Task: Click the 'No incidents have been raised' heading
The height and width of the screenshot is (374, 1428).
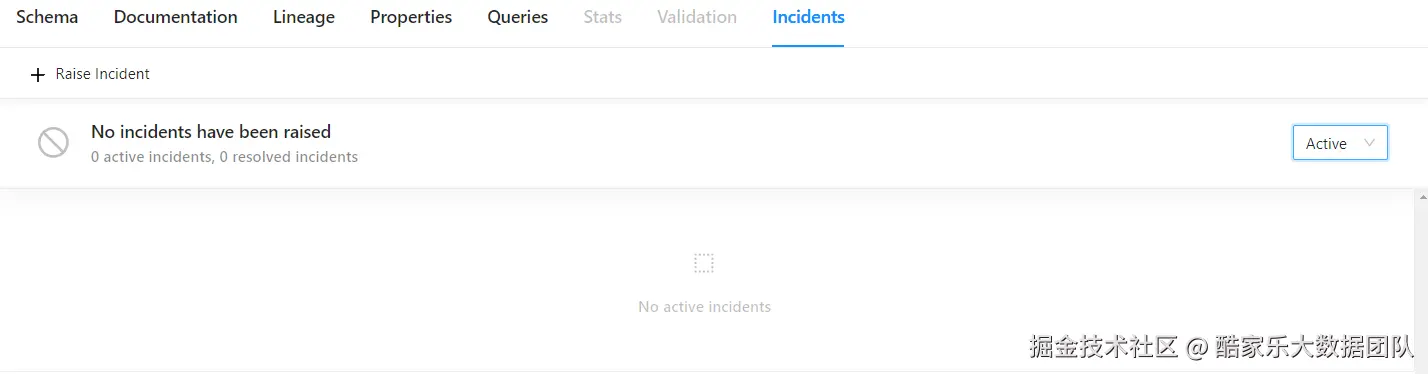Action: [211, 131]
